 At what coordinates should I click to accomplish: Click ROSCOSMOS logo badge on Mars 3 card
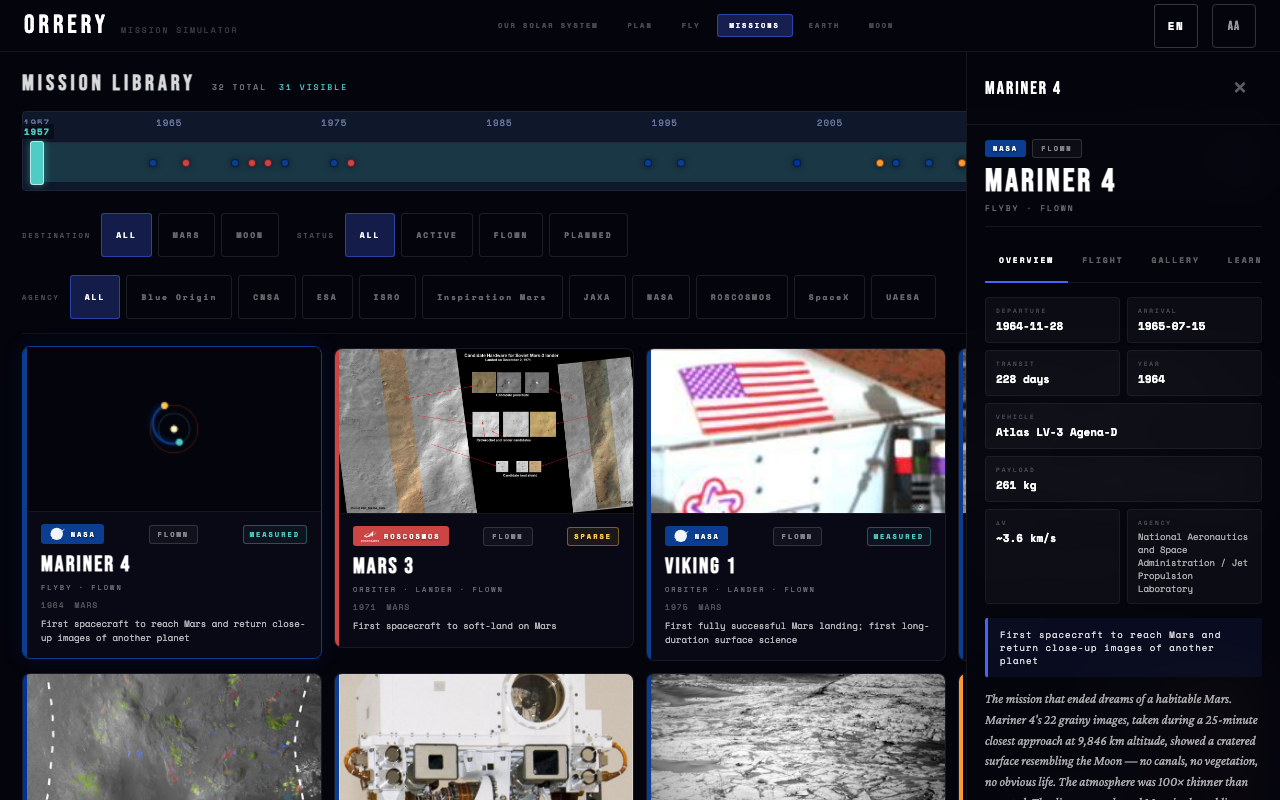tap(400, 536)
